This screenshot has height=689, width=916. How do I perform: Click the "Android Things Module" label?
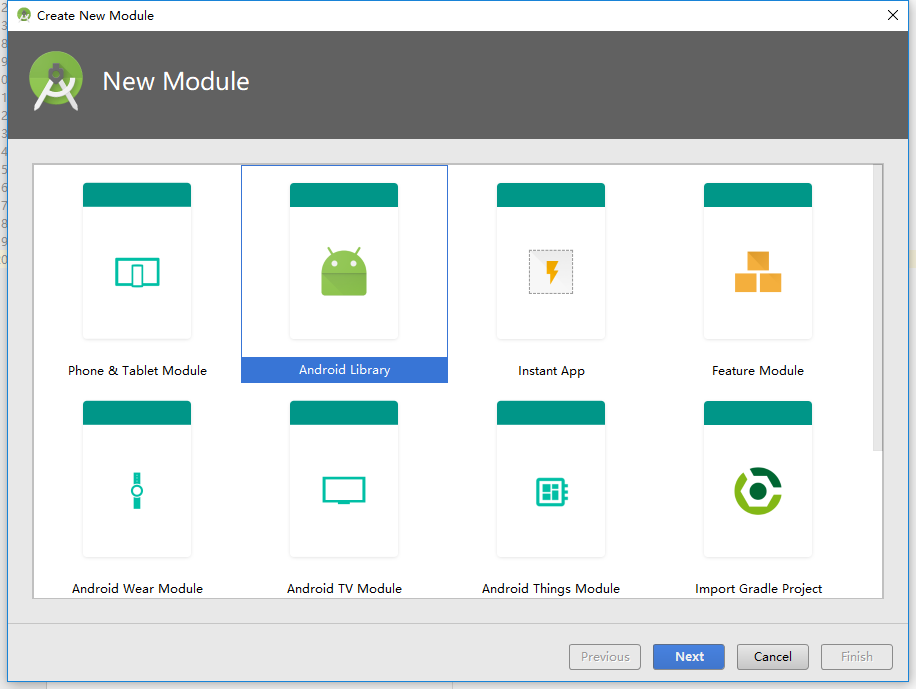click(551, 589)
